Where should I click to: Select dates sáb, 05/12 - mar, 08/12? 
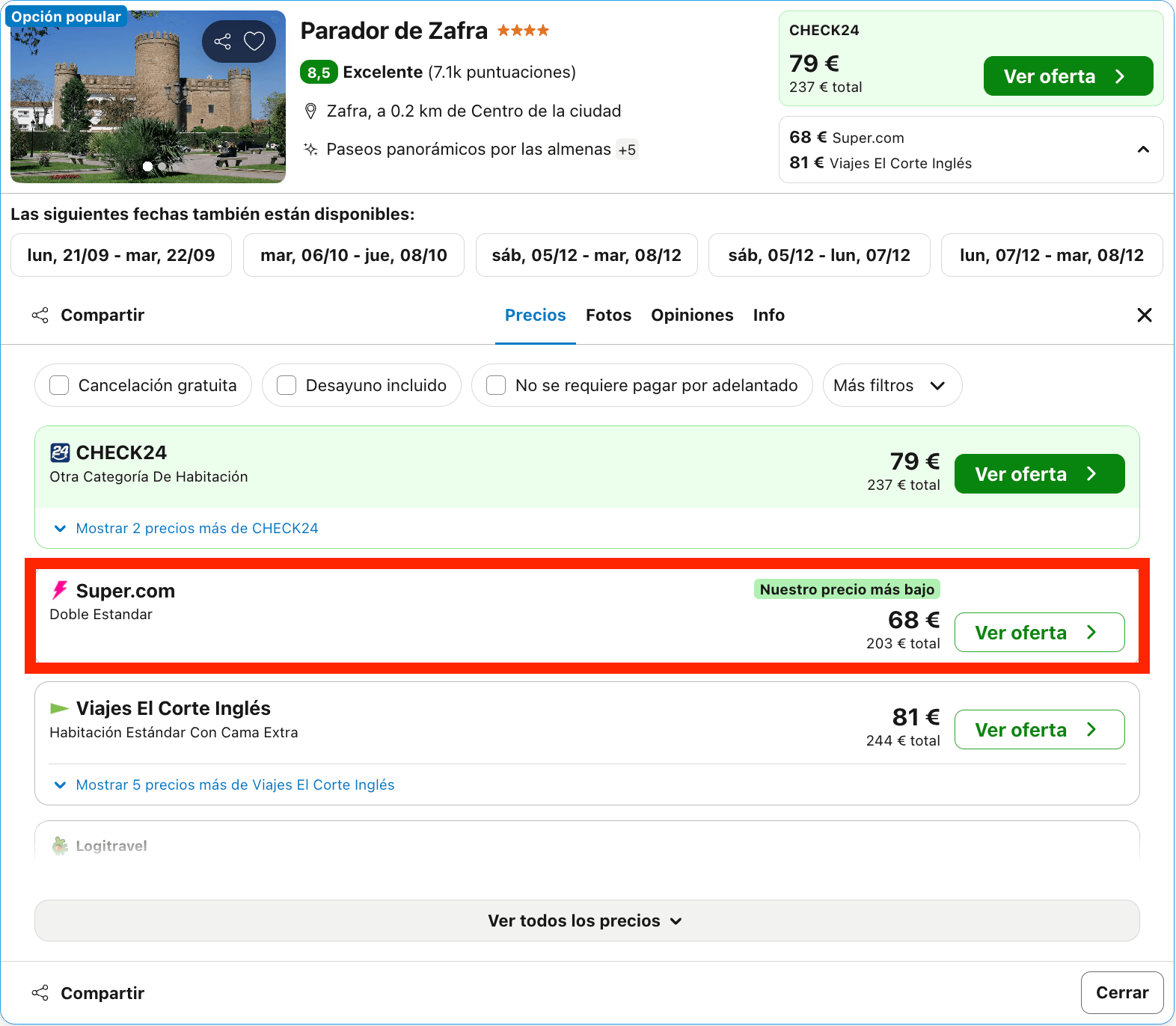coord(587,255)
